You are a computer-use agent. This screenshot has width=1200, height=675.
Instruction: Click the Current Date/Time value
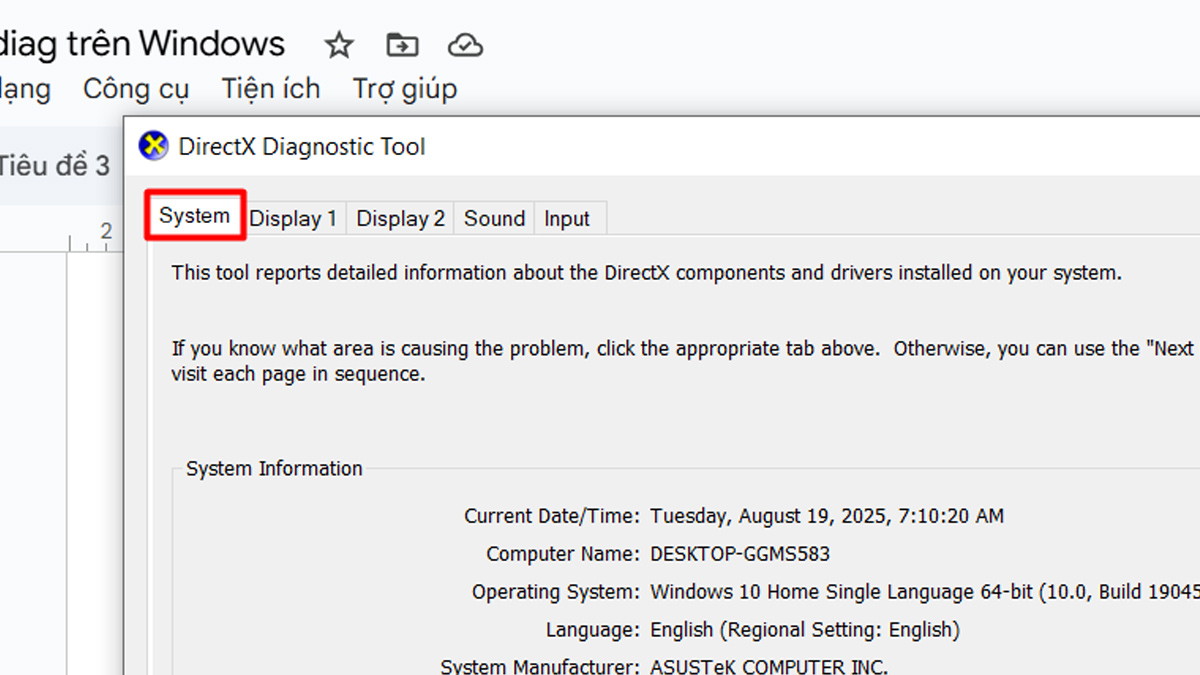[x=827, y=516]
